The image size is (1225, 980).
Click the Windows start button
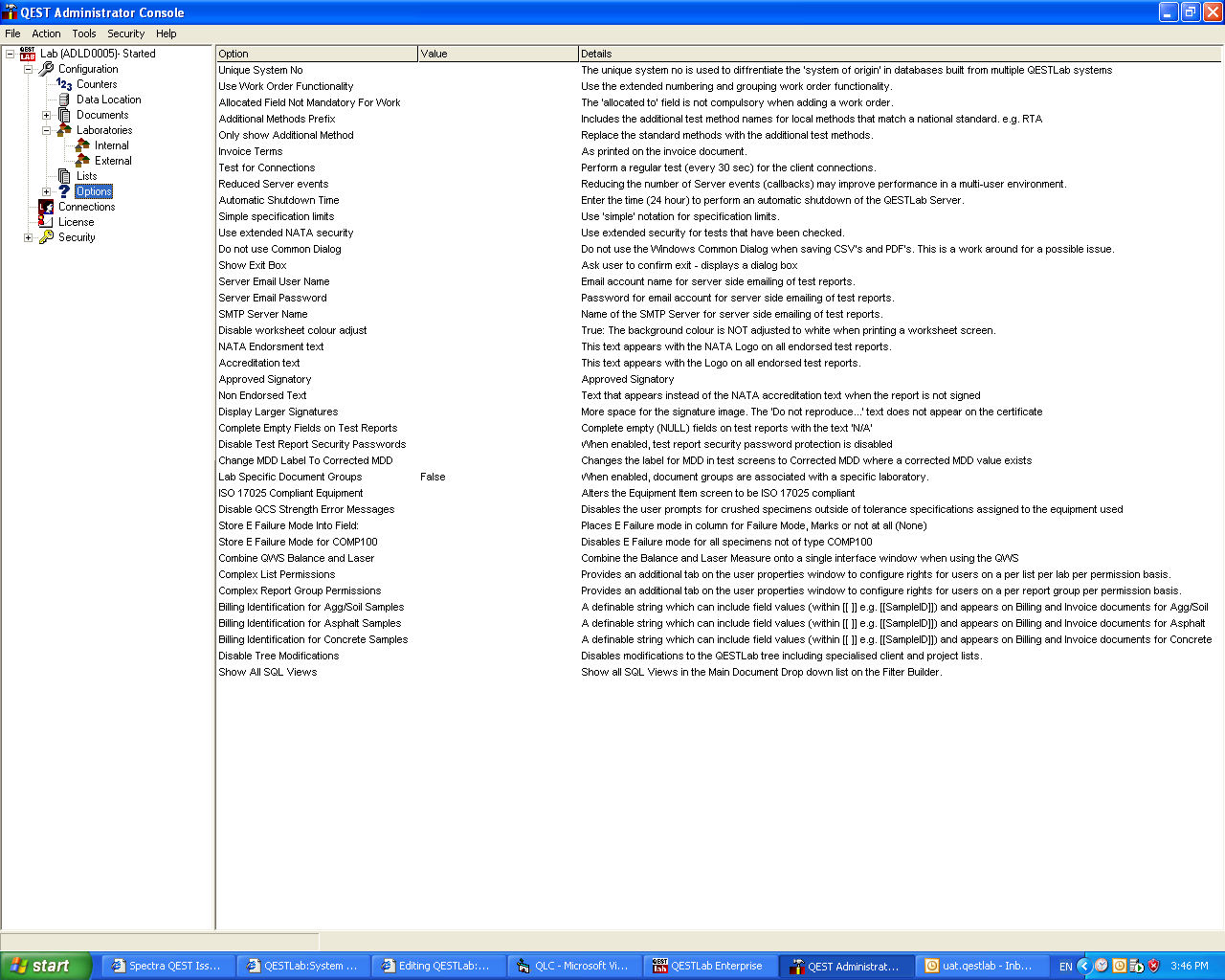click(x=46, y=966)
